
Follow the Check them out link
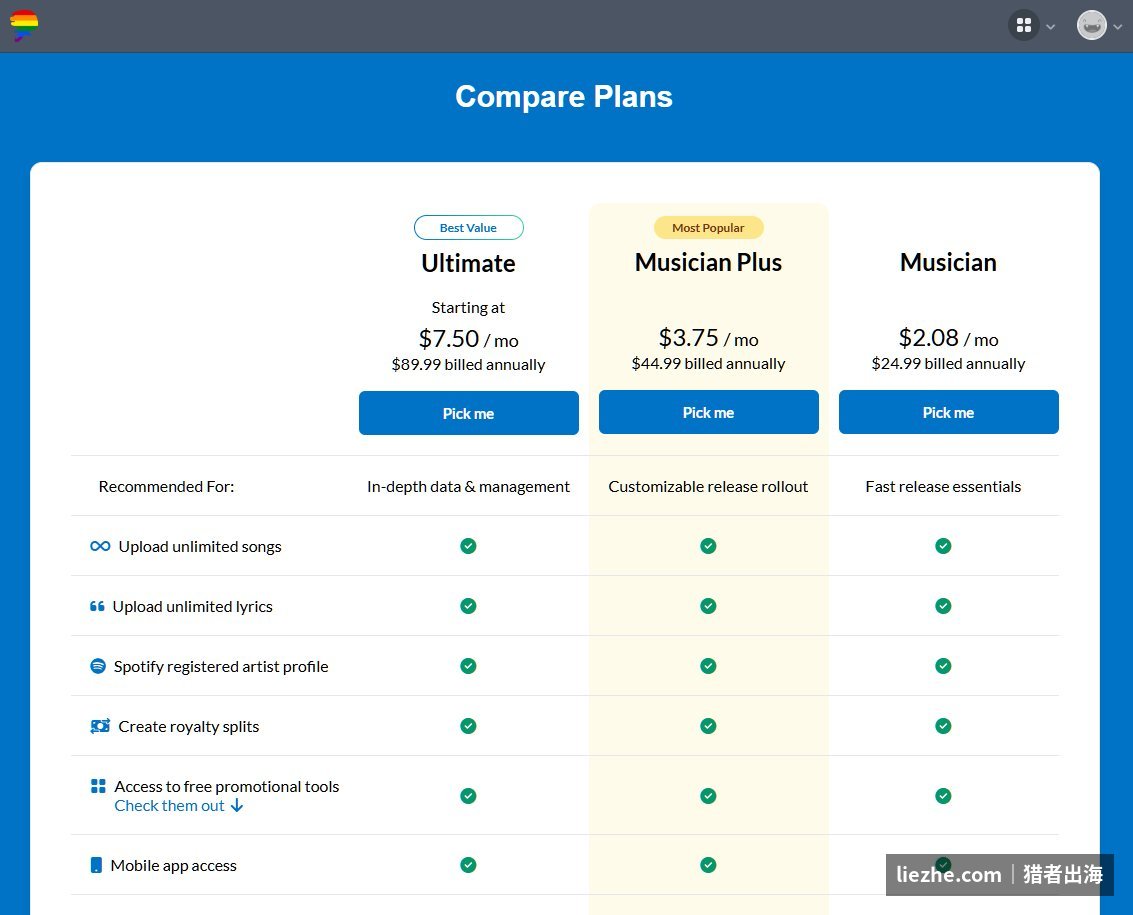point(169,806)
